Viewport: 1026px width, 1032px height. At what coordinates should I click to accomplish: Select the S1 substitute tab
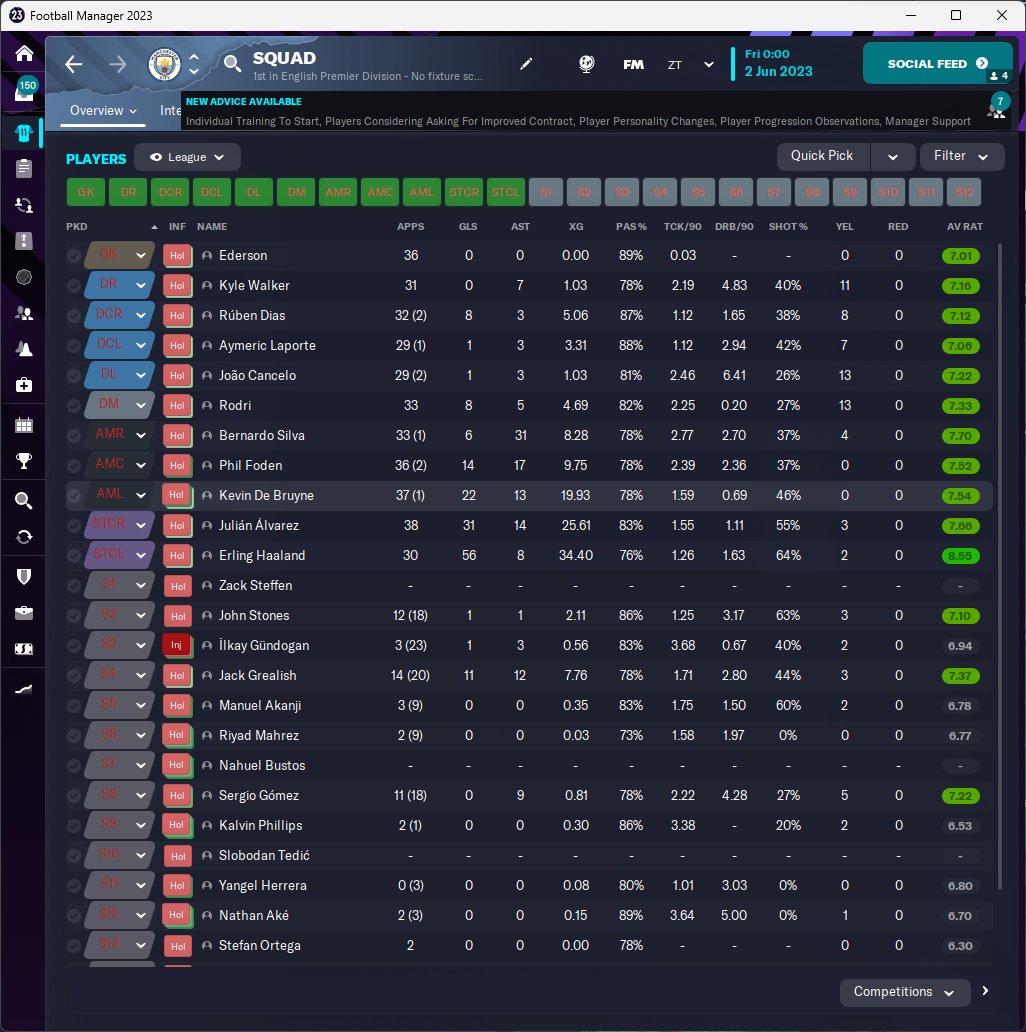[x=546, y=192]
